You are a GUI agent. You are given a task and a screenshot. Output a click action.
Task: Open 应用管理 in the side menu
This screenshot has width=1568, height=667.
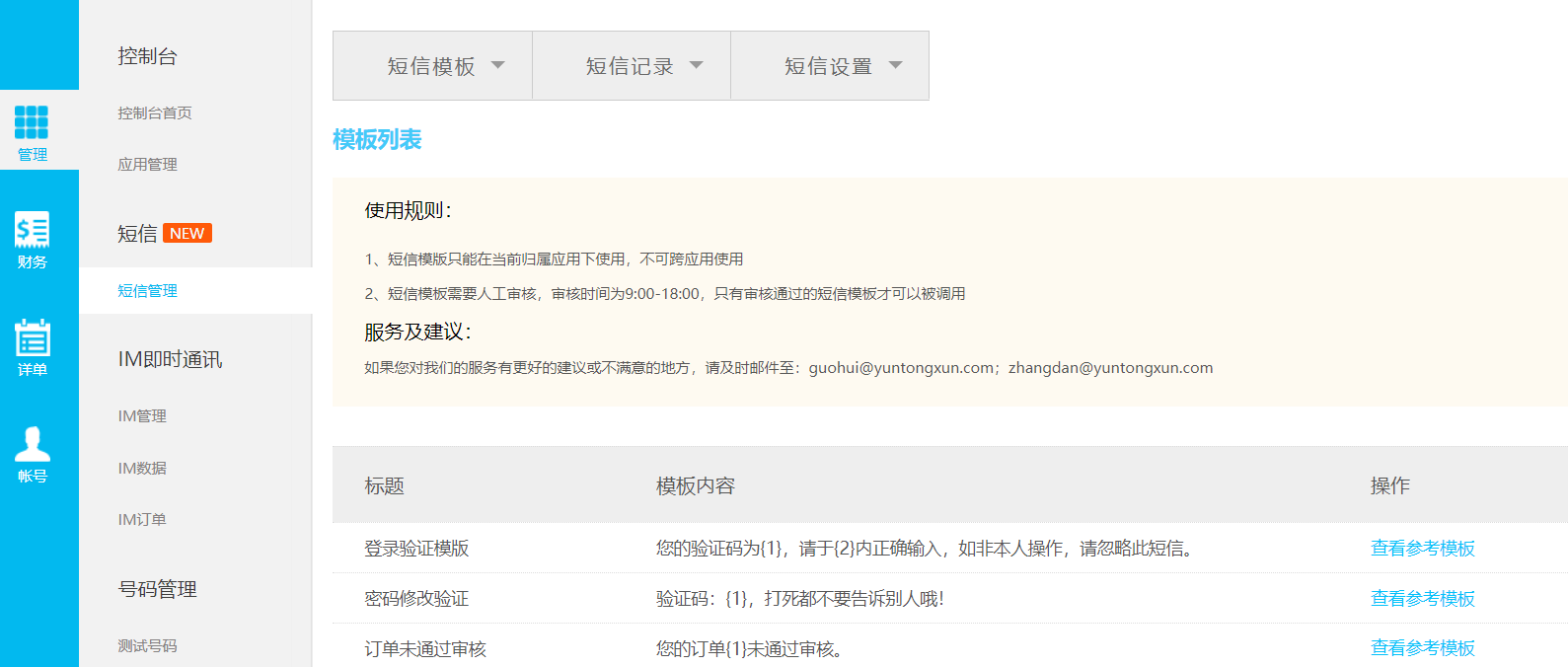coord(148,165)
